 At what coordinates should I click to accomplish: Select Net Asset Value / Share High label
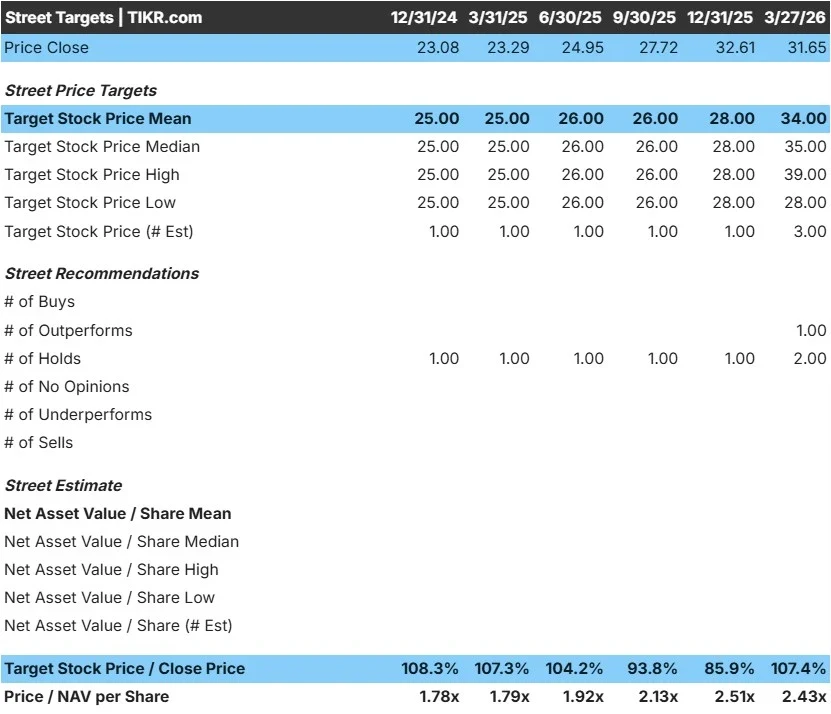tap(111, 570)
